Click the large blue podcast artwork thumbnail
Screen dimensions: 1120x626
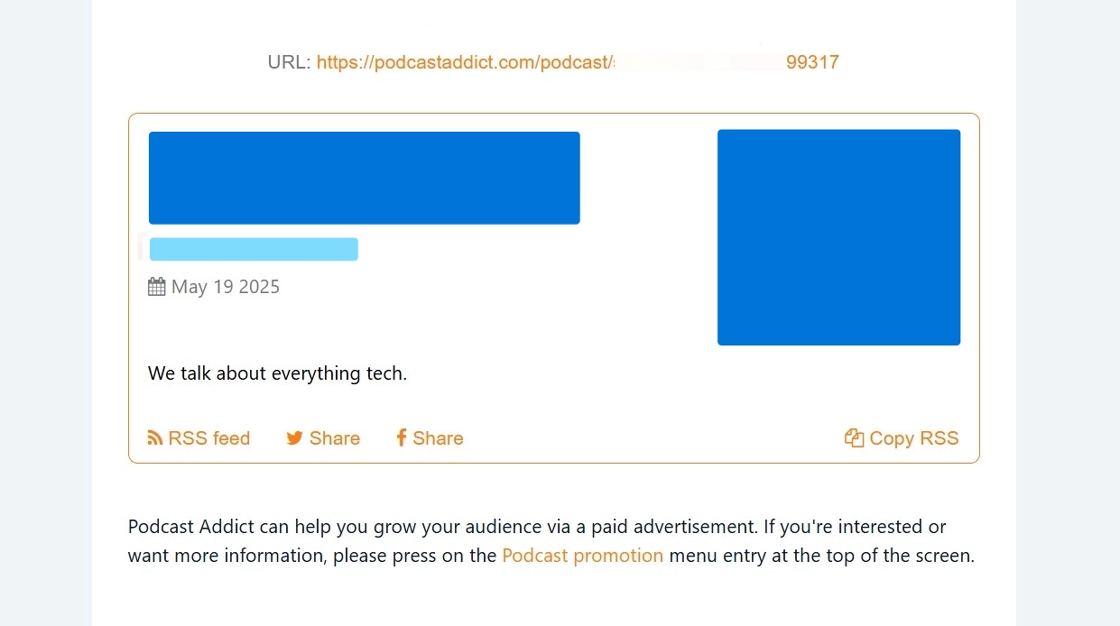point(838,237)
